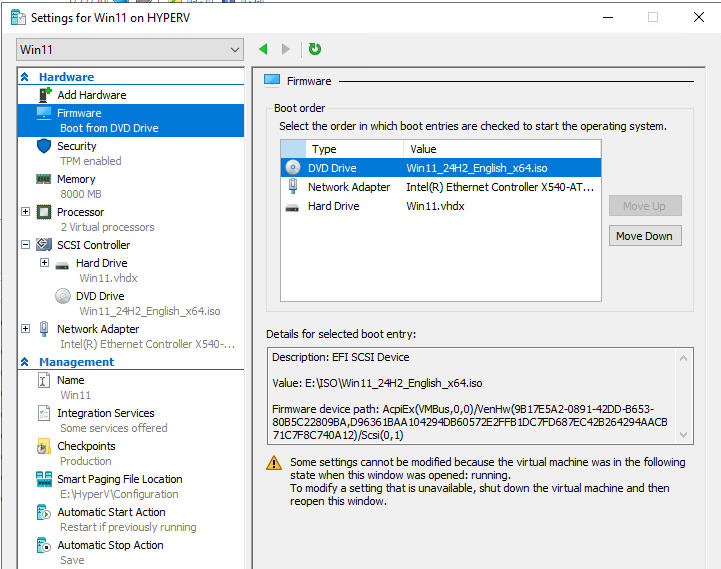Screen dimensions: 721x569
Task: Close the Settings window
Action: [698, 17]
